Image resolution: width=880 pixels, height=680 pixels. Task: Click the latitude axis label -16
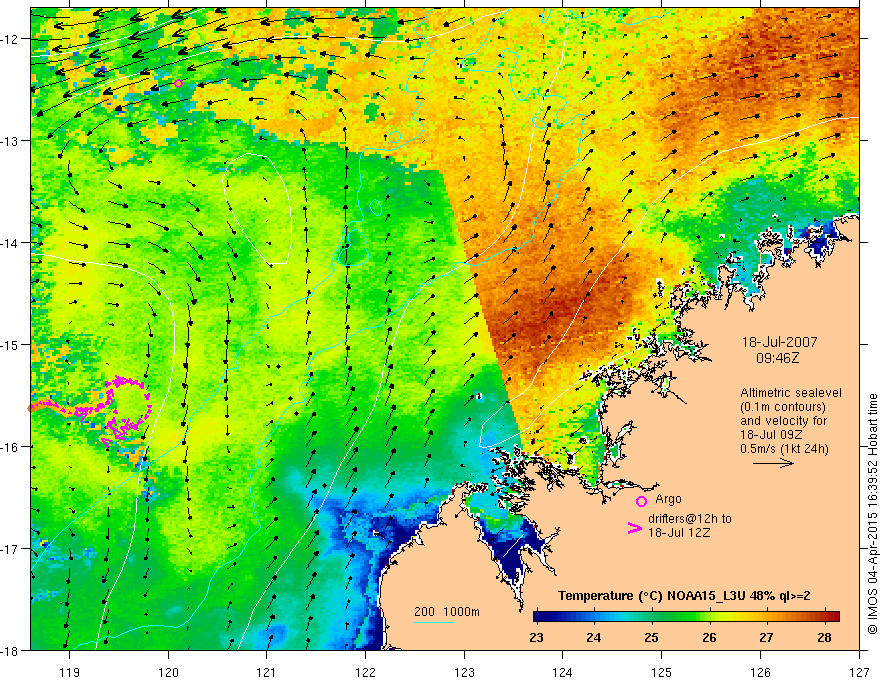[x=10, y=447]
